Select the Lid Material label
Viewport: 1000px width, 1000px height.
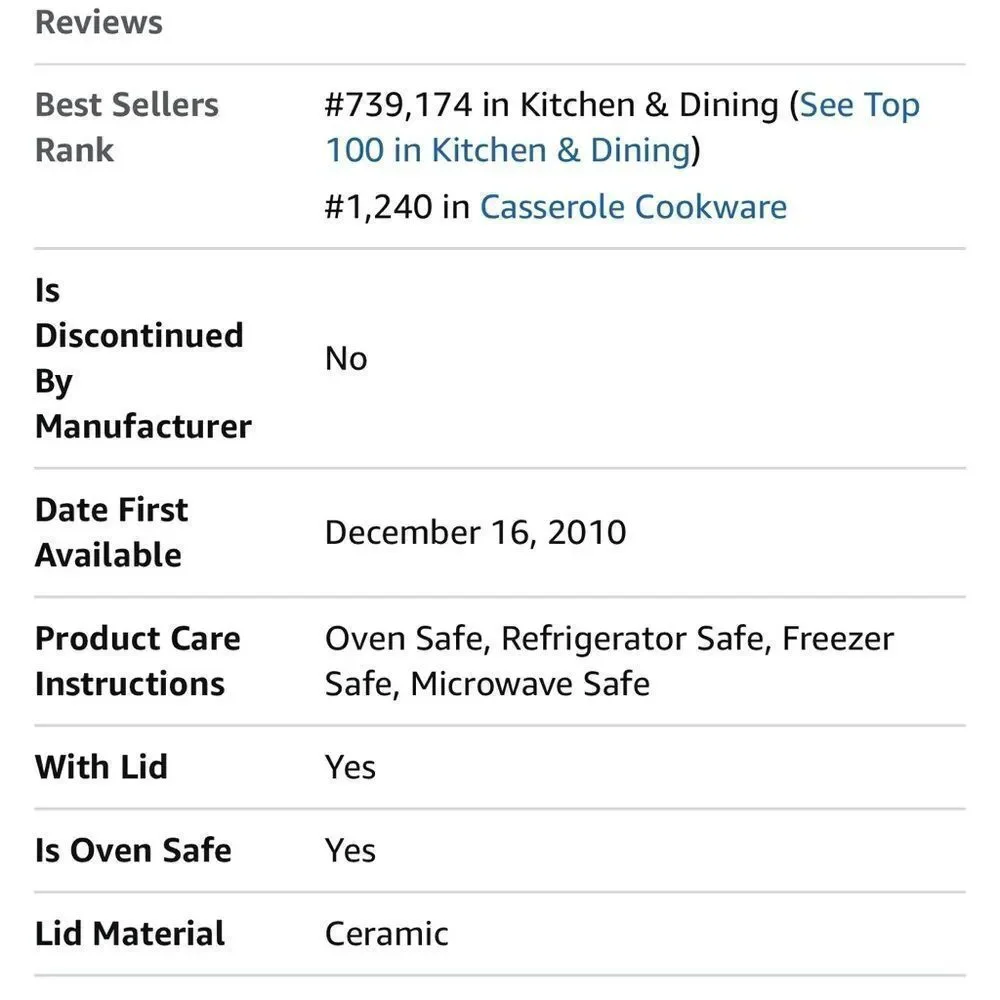[x=130, y=934]
